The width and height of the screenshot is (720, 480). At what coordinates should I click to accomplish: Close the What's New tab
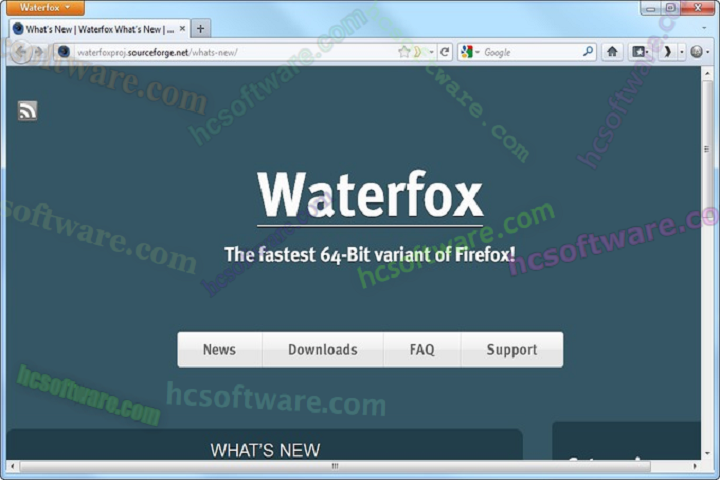point(182,29)
